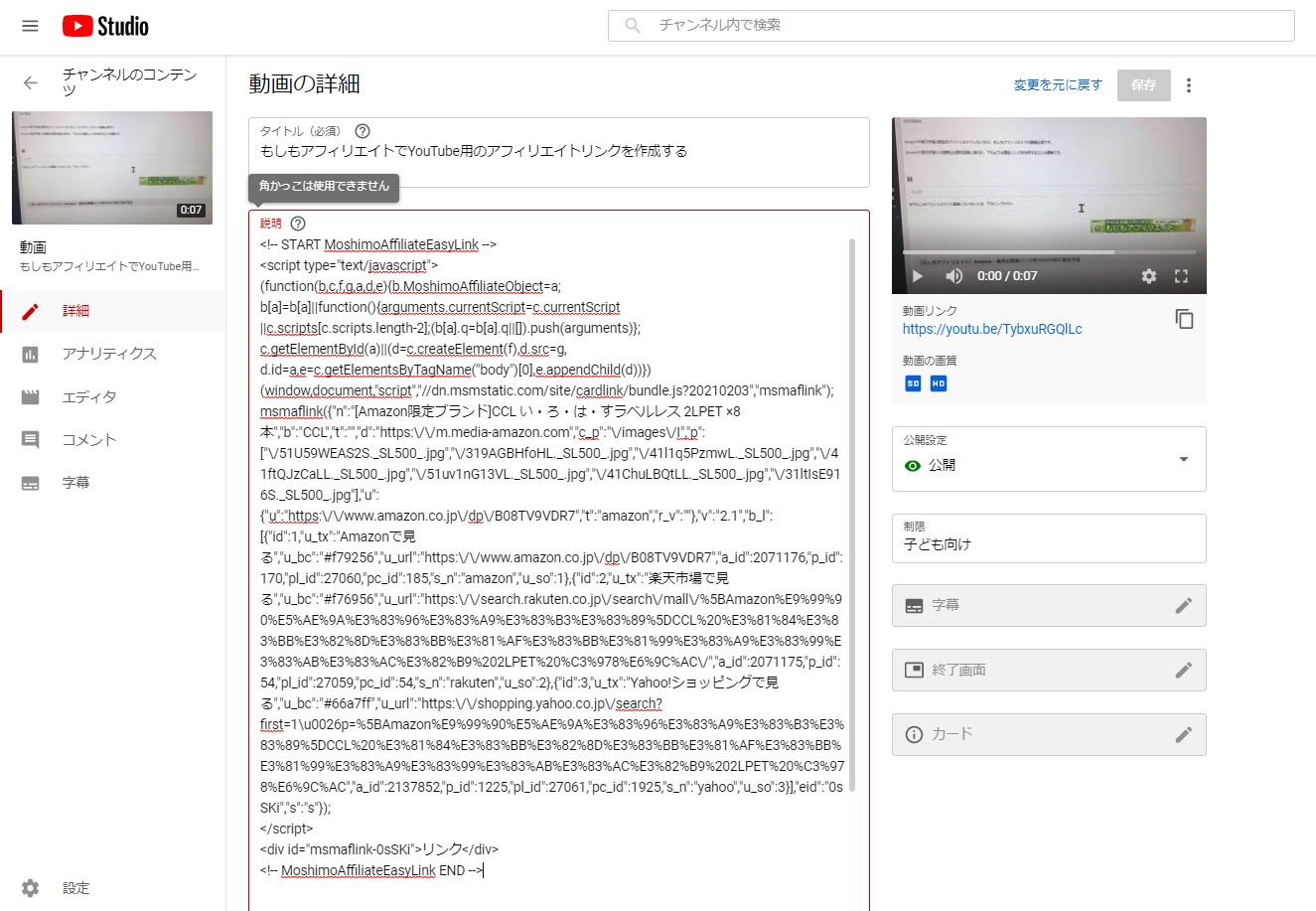Click the title help question icon
Image resolution: width=1316 pixels, height=911 pixels.
[363, 131]
